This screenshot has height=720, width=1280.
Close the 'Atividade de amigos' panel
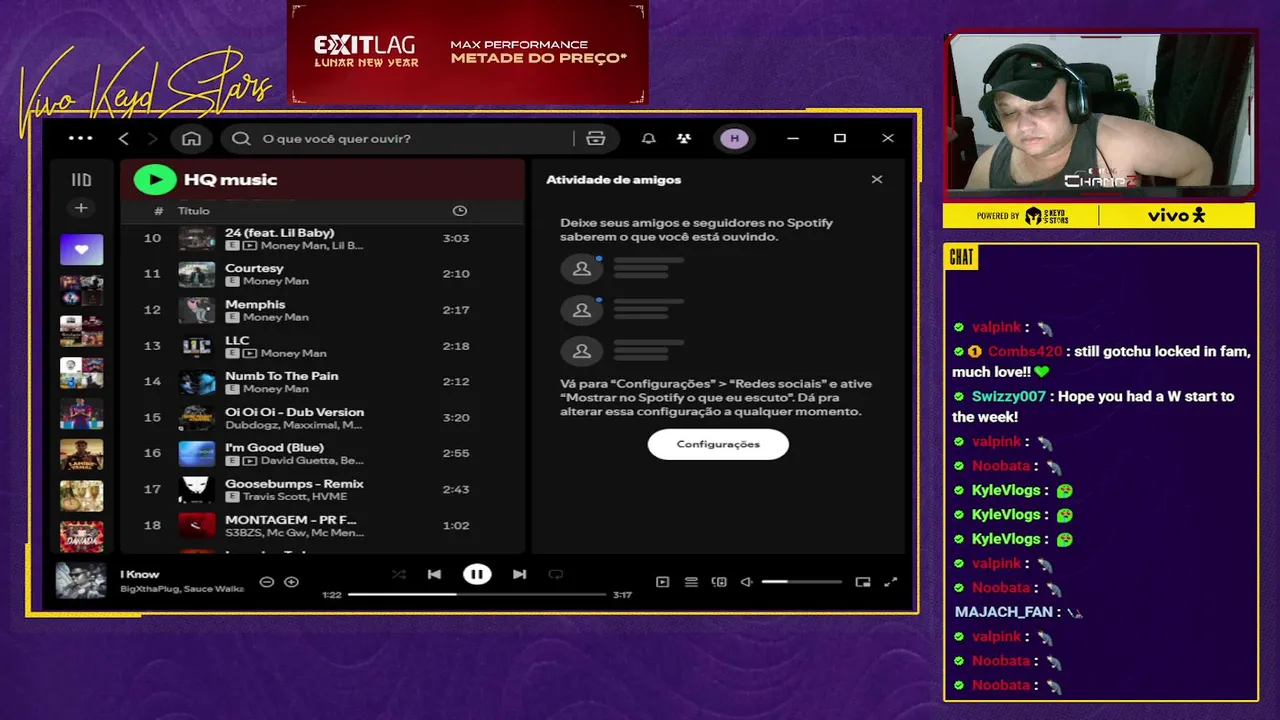coord(877,180)
